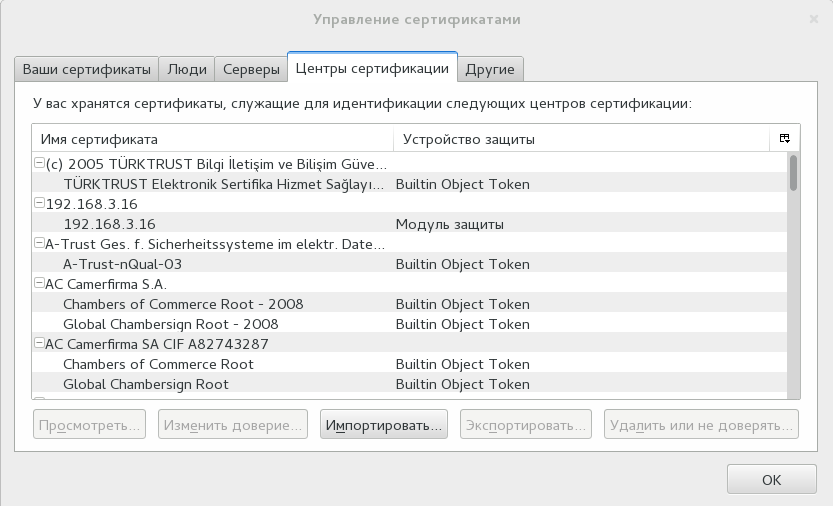The height and width of the screenshot is (506, 833).
Task: Collapse the AC Camerfirma SA CIF A82743287 group
Action: 39,343
